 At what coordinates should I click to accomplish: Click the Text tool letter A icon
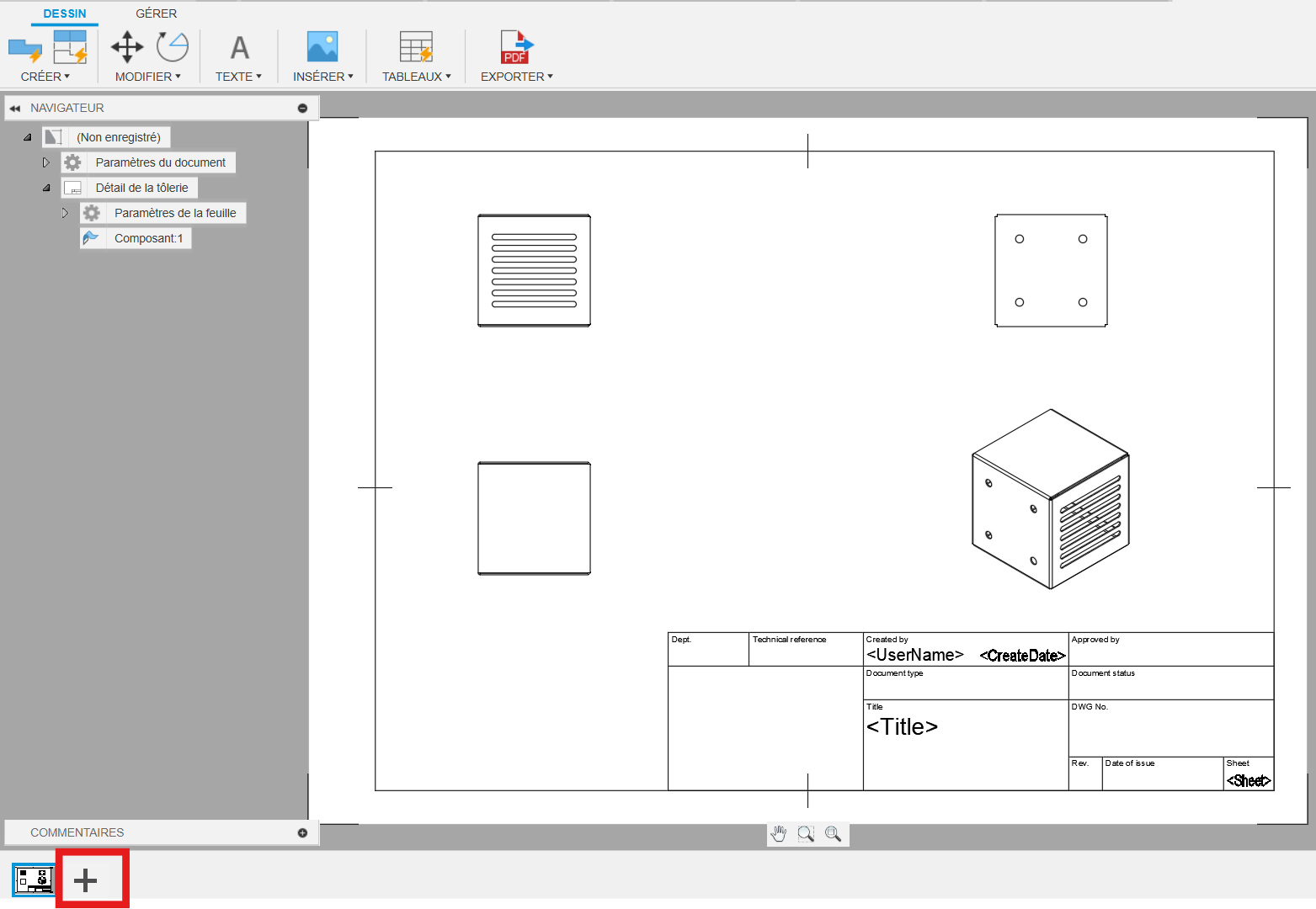[239, 48]
